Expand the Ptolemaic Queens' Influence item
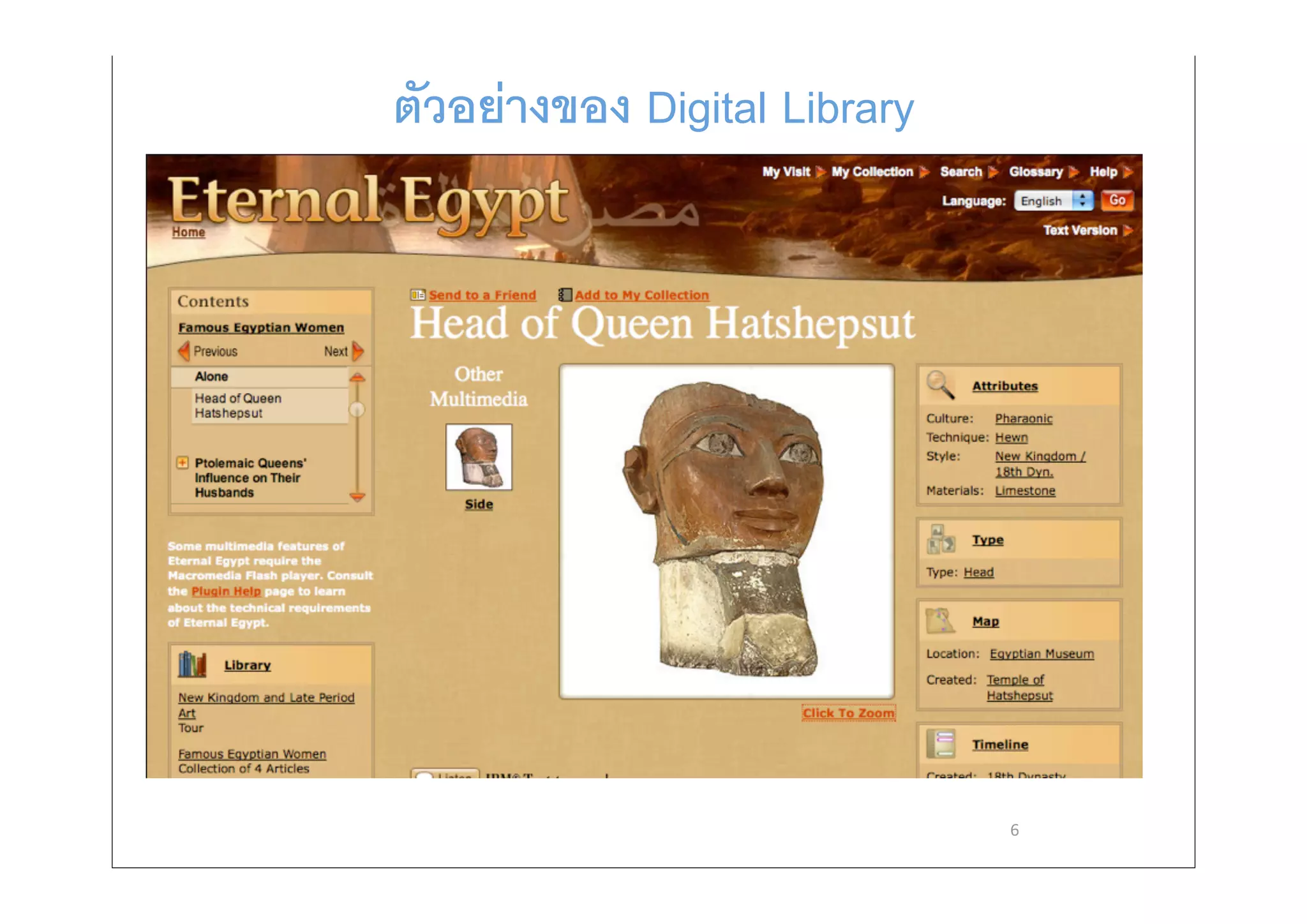Viewport: 1307px width, 924px height. coord(183,463)
